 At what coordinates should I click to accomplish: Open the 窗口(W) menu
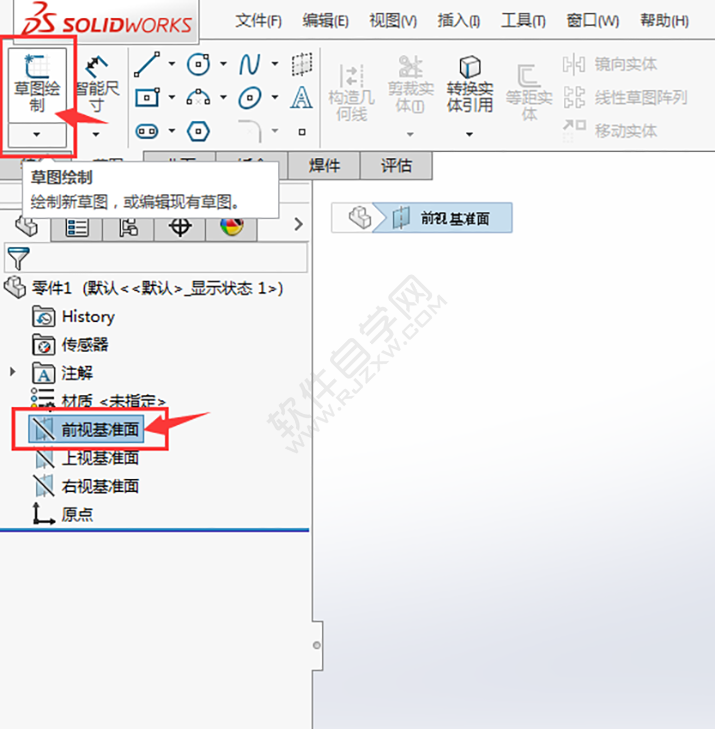click(593, 21)
